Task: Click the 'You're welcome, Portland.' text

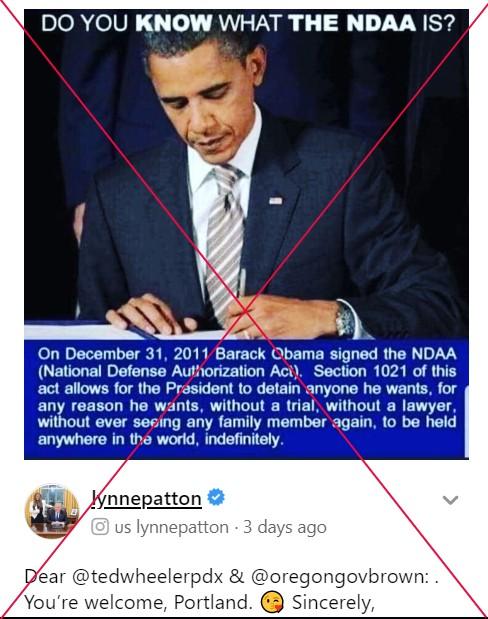Action: [138, 602]
